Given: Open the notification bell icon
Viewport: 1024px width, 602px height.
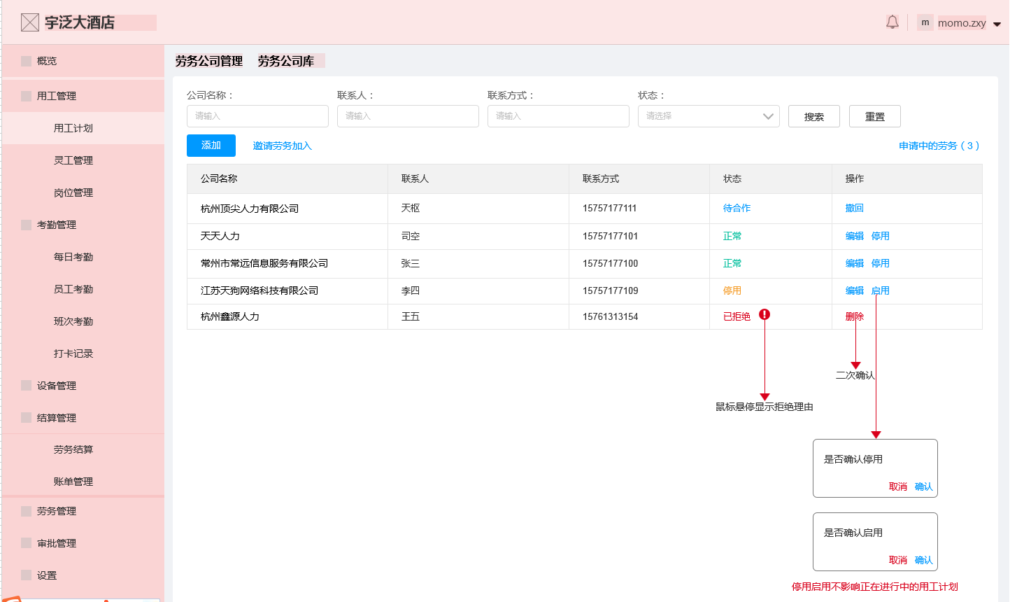Looking at the screenshot, I should click(892, 22).
